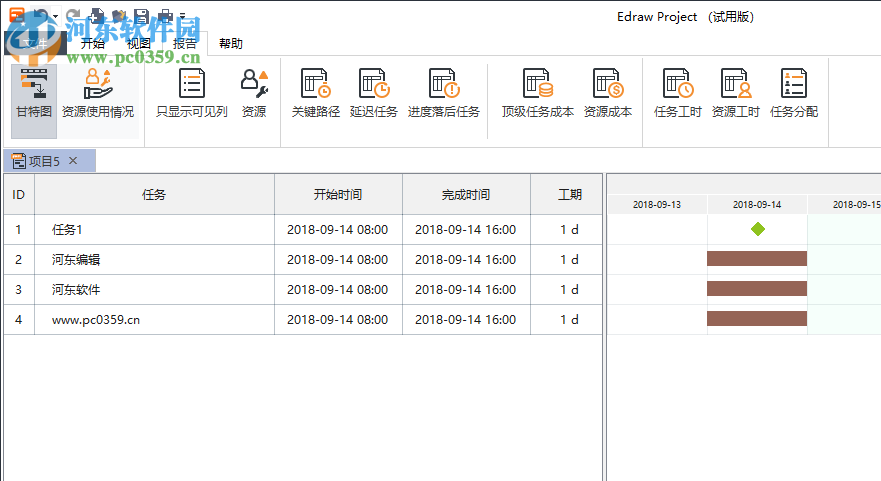Click the 任务 (Task) column header
The width and height of the screenshot is (881, 481).
(x=155, y=194)
